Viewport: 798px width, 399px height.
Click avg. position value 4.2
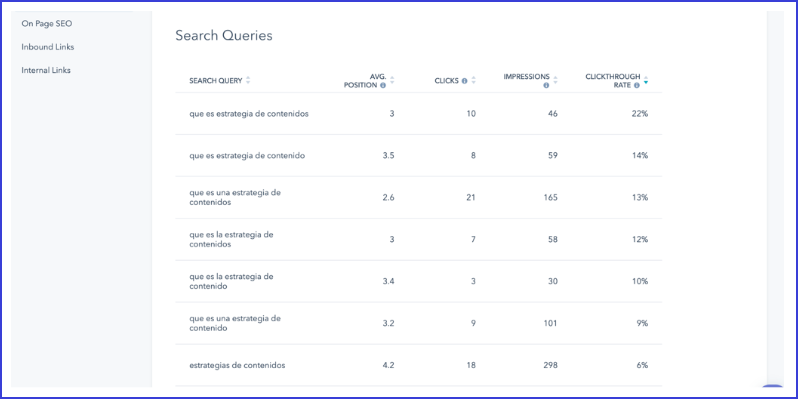coord(388,365)
